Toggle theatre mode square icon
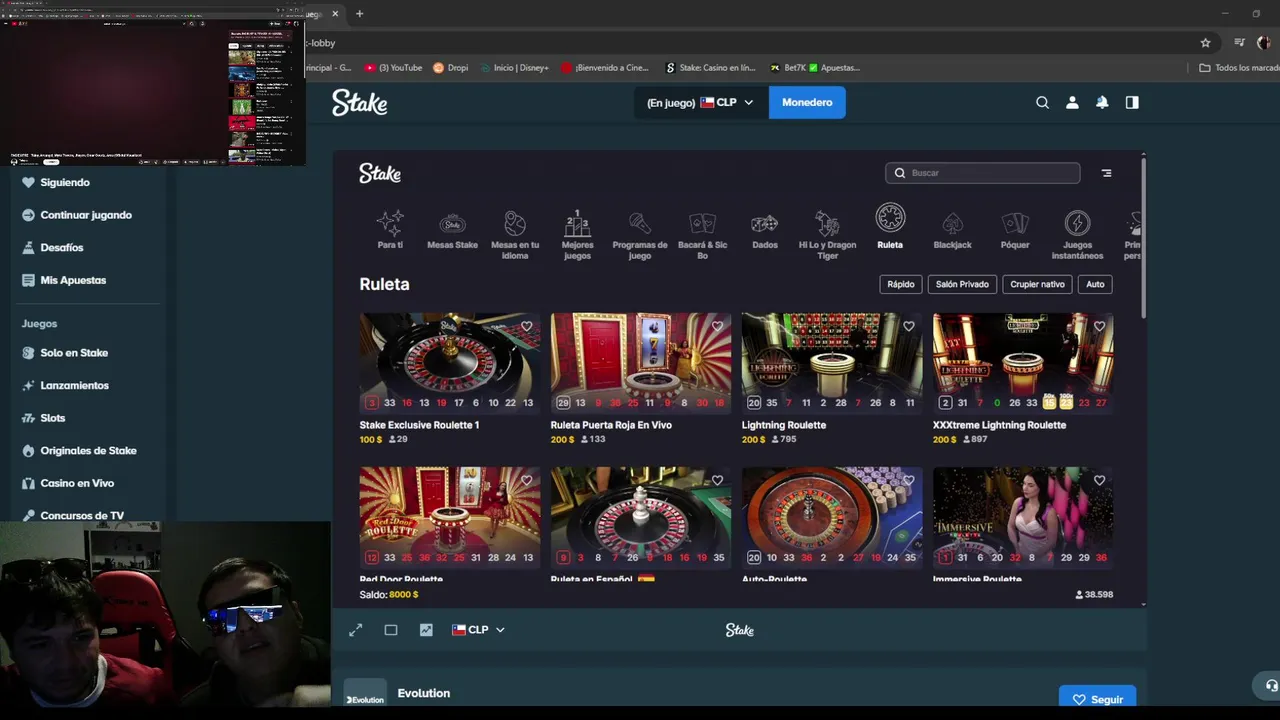 point(391,630)
